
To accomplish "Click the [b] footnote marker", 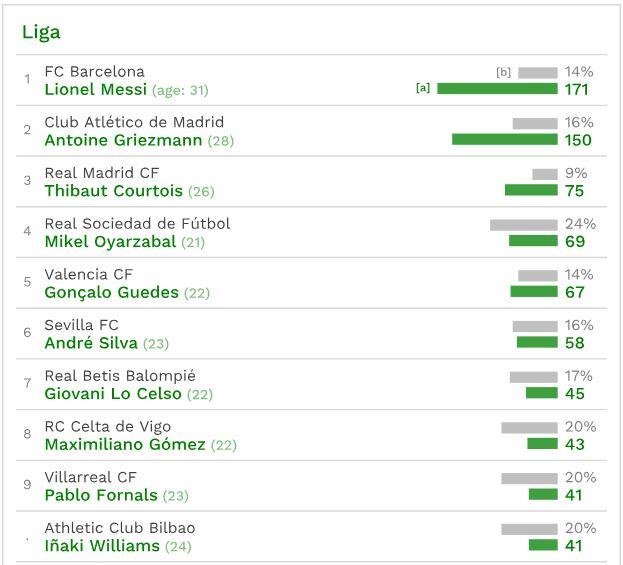I will tap(503, 72).
